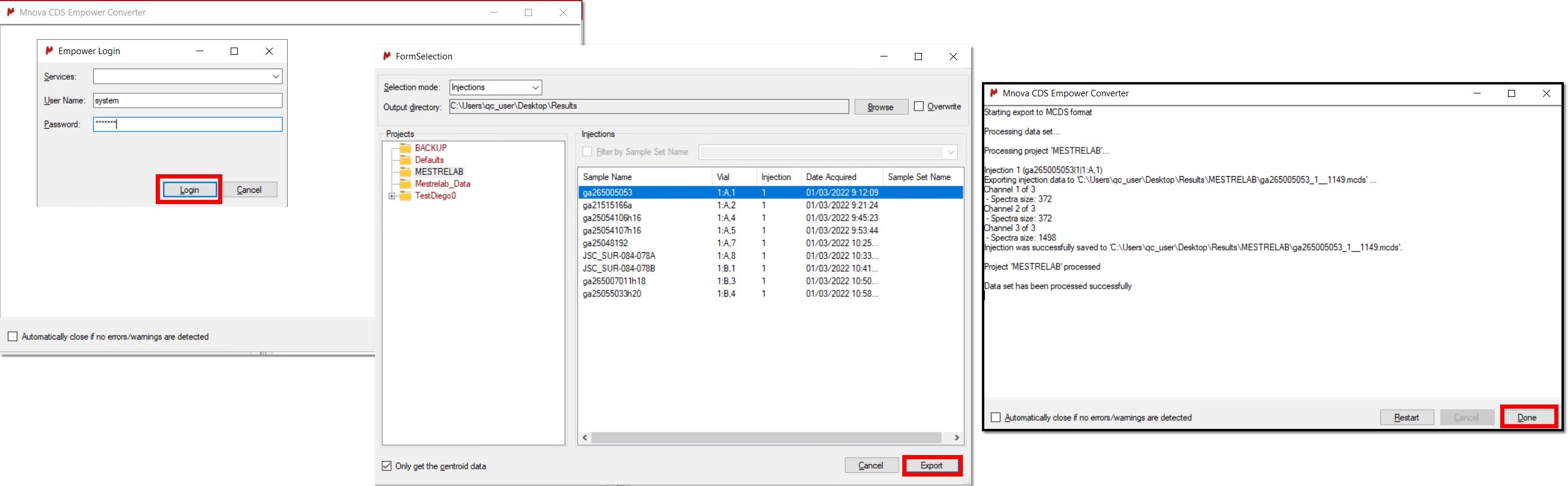The image size is (1568, 486).
Task: Select injection row ga25054106h16
Action: [770, 218]
